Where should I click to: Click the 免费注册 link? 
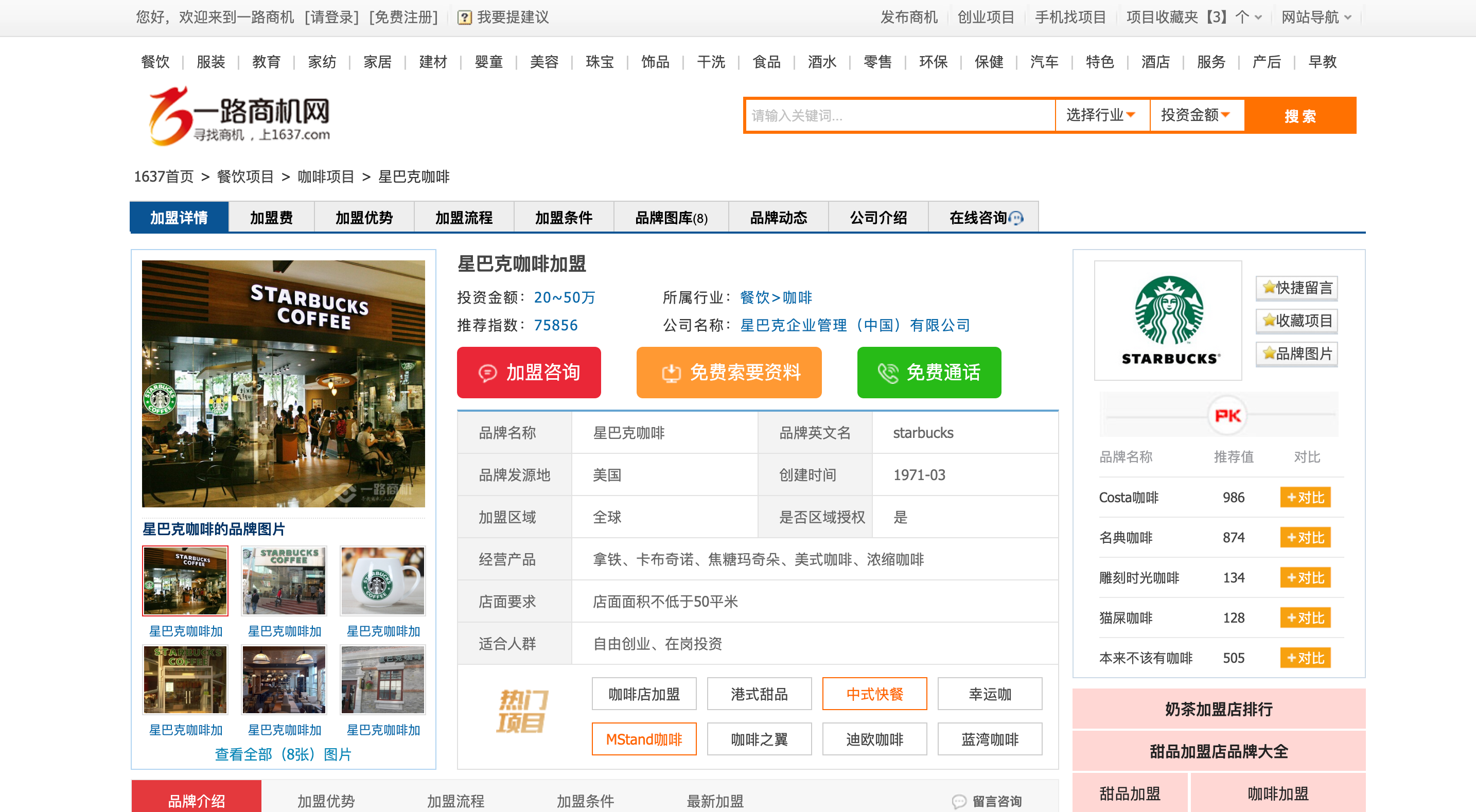pos(403,18)
